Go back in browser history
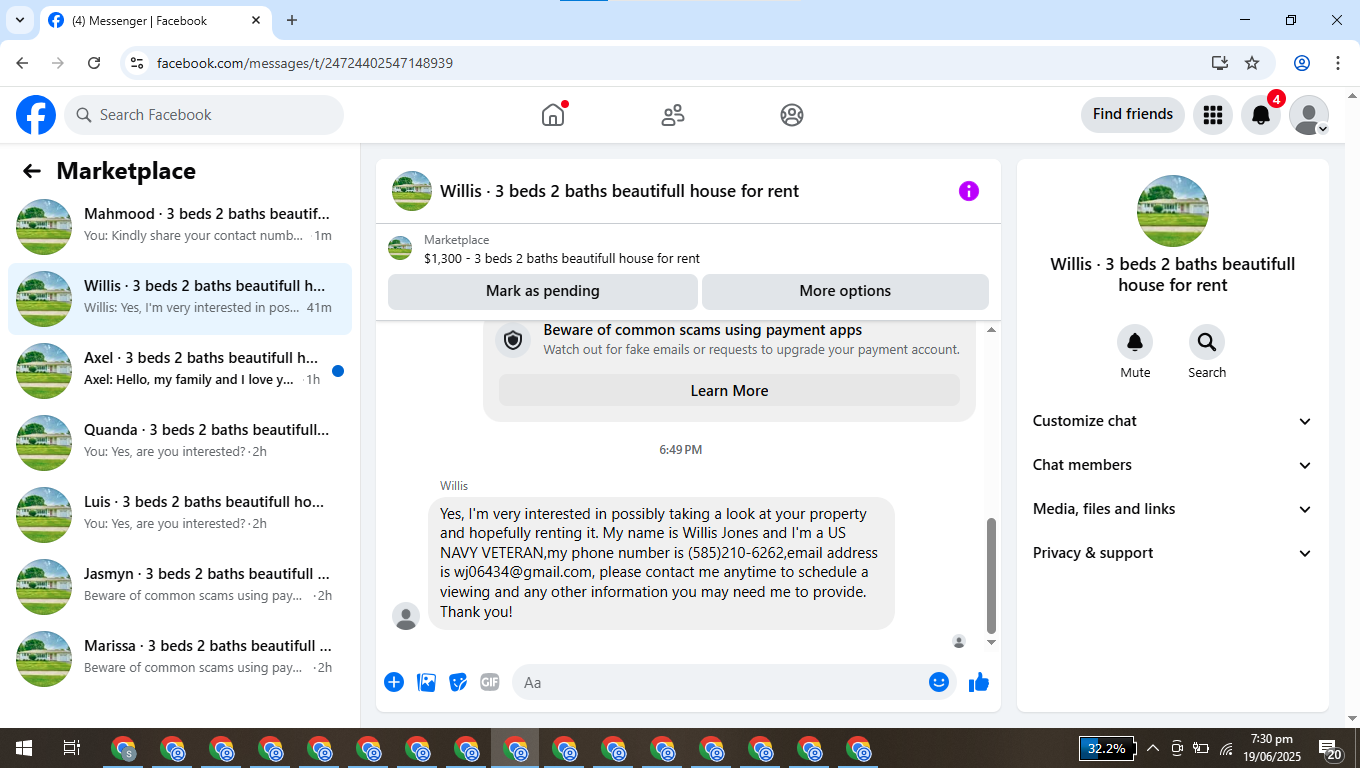This screenshot has height=768, width=1360. pyautogui.click(x=22, y=63)
